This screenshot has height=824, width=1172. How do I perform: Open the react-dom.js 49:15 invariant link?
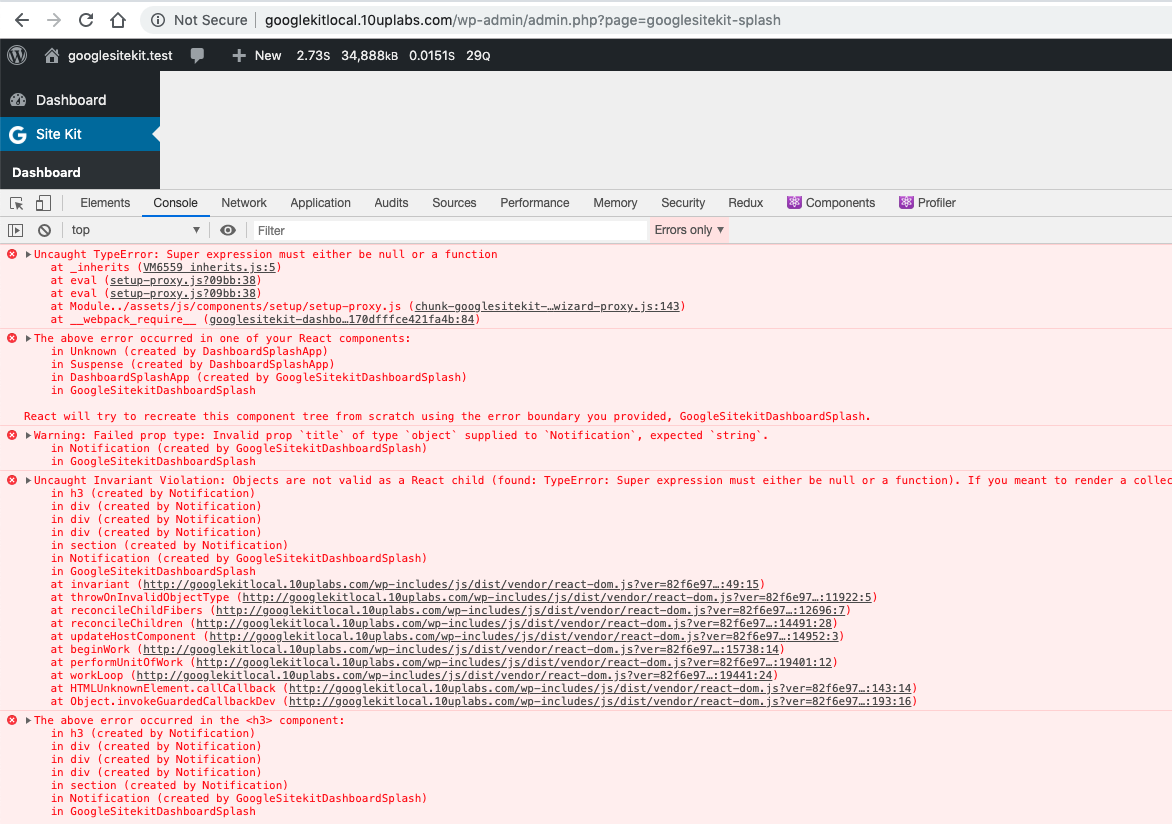tap(451, 584)
